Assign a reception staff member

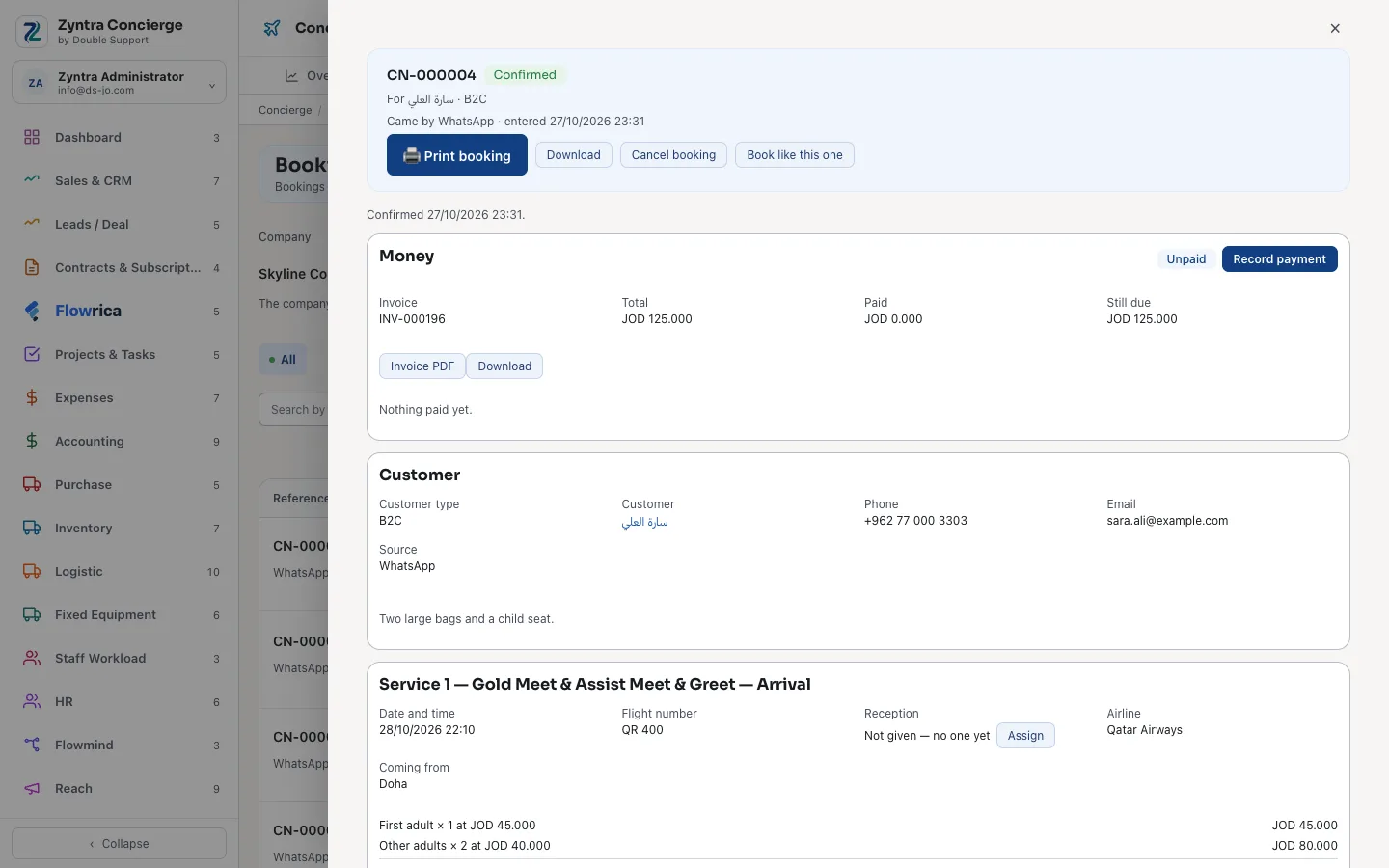[1025, 736]
